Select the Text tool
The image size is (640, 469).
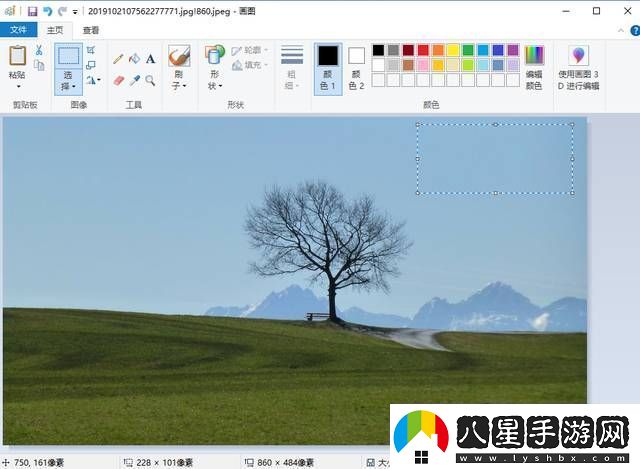(x=150, y=59)
